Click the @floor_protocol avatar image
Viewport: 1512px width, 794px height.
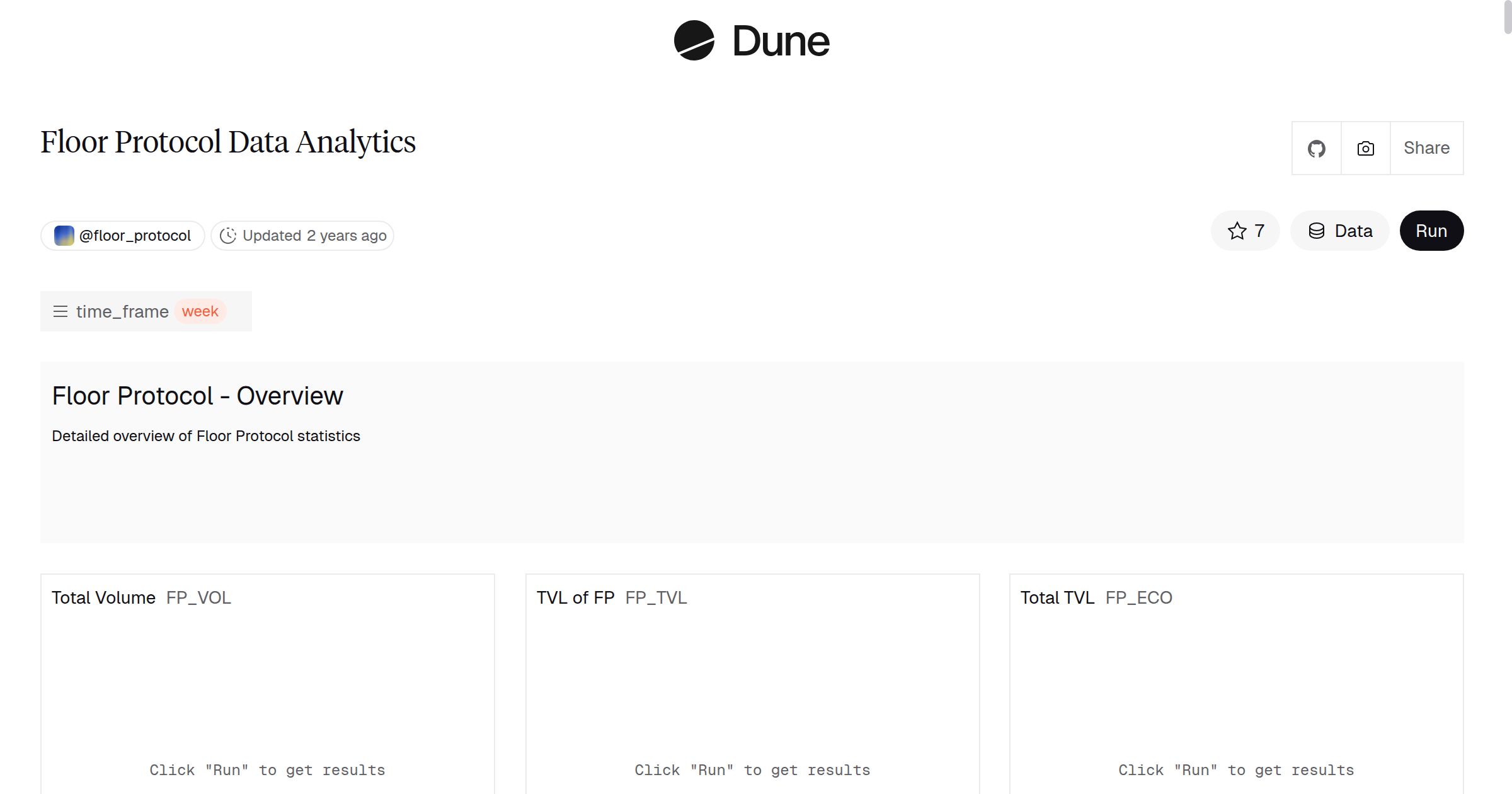(x=64, y=235)
